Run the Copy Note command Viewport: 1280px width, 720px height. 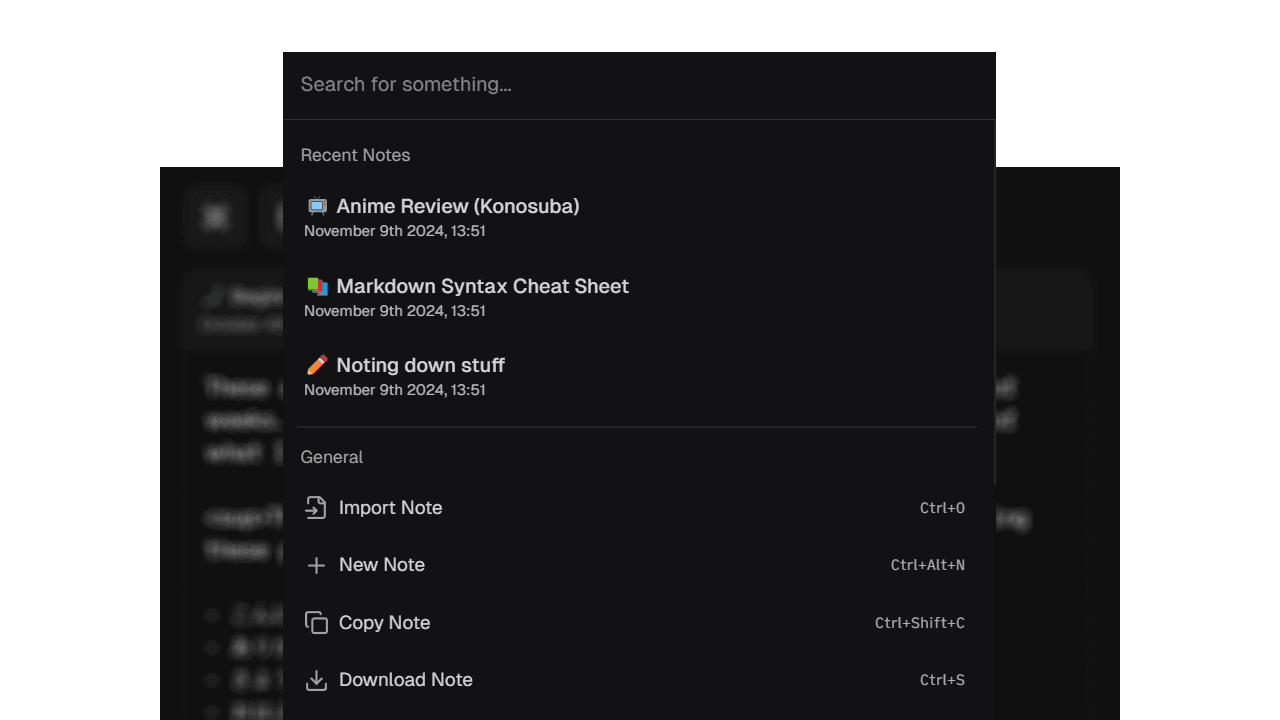point(384,623)
